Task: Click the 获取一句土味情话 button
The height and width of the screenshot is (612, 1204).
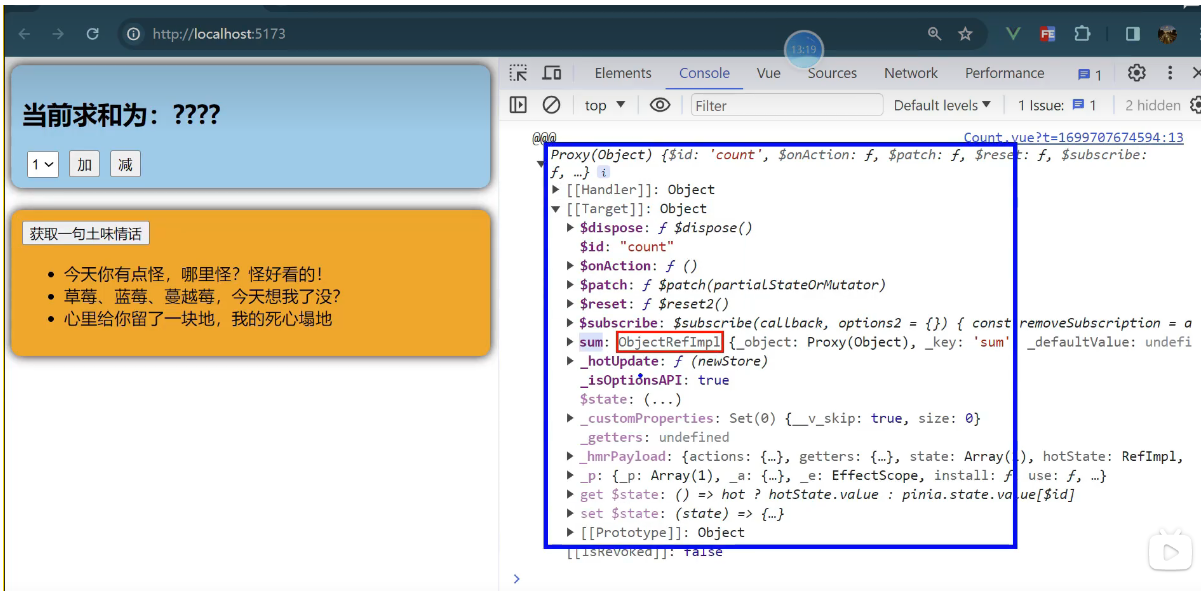Action: coord(85,234)
